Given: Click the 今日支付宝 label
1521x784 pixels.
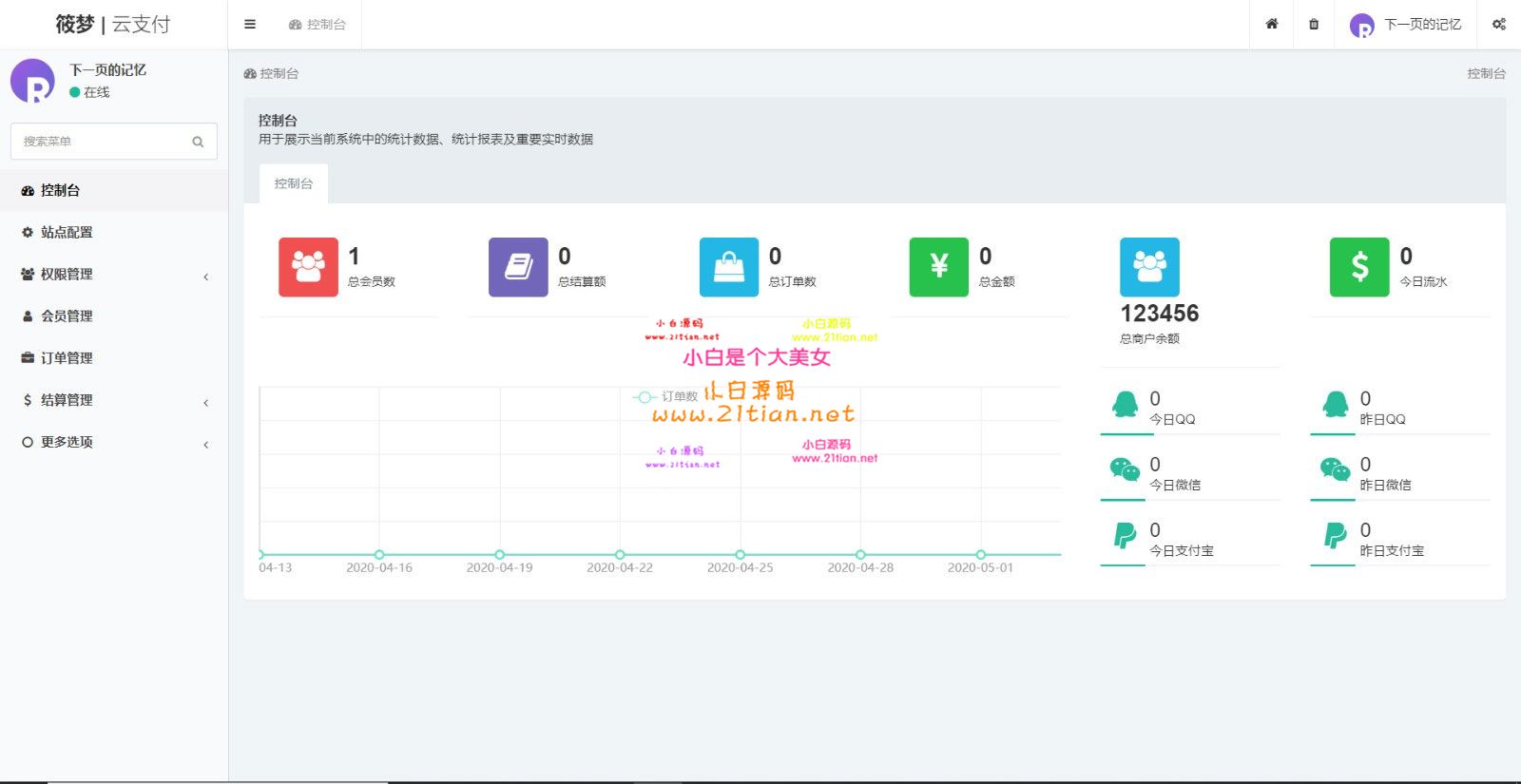Looking at the screenshot, I should click(1182, 550).
